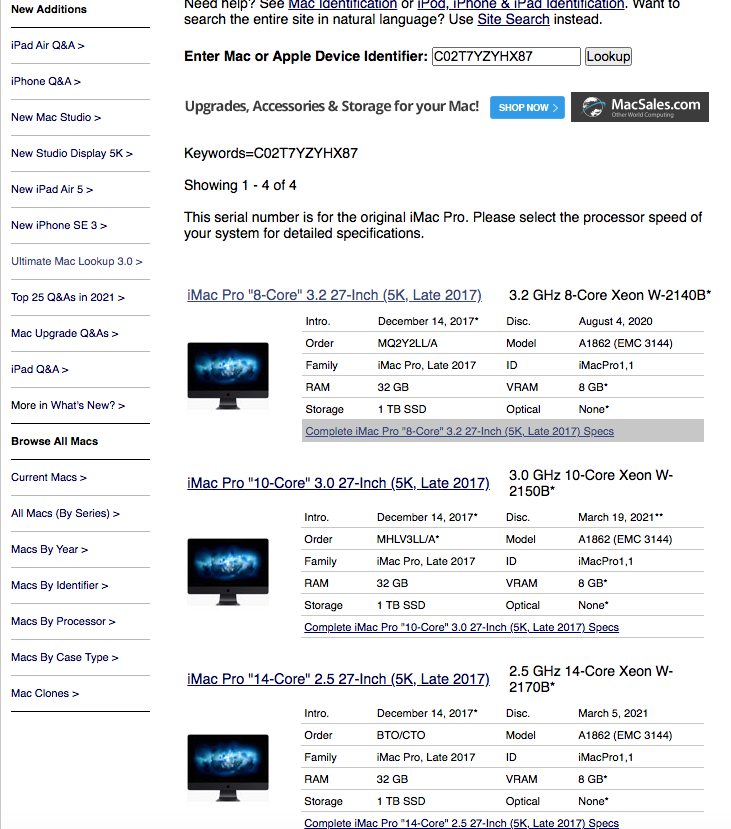
Task: Open Mac Clones link
Action: pos(45,693)
